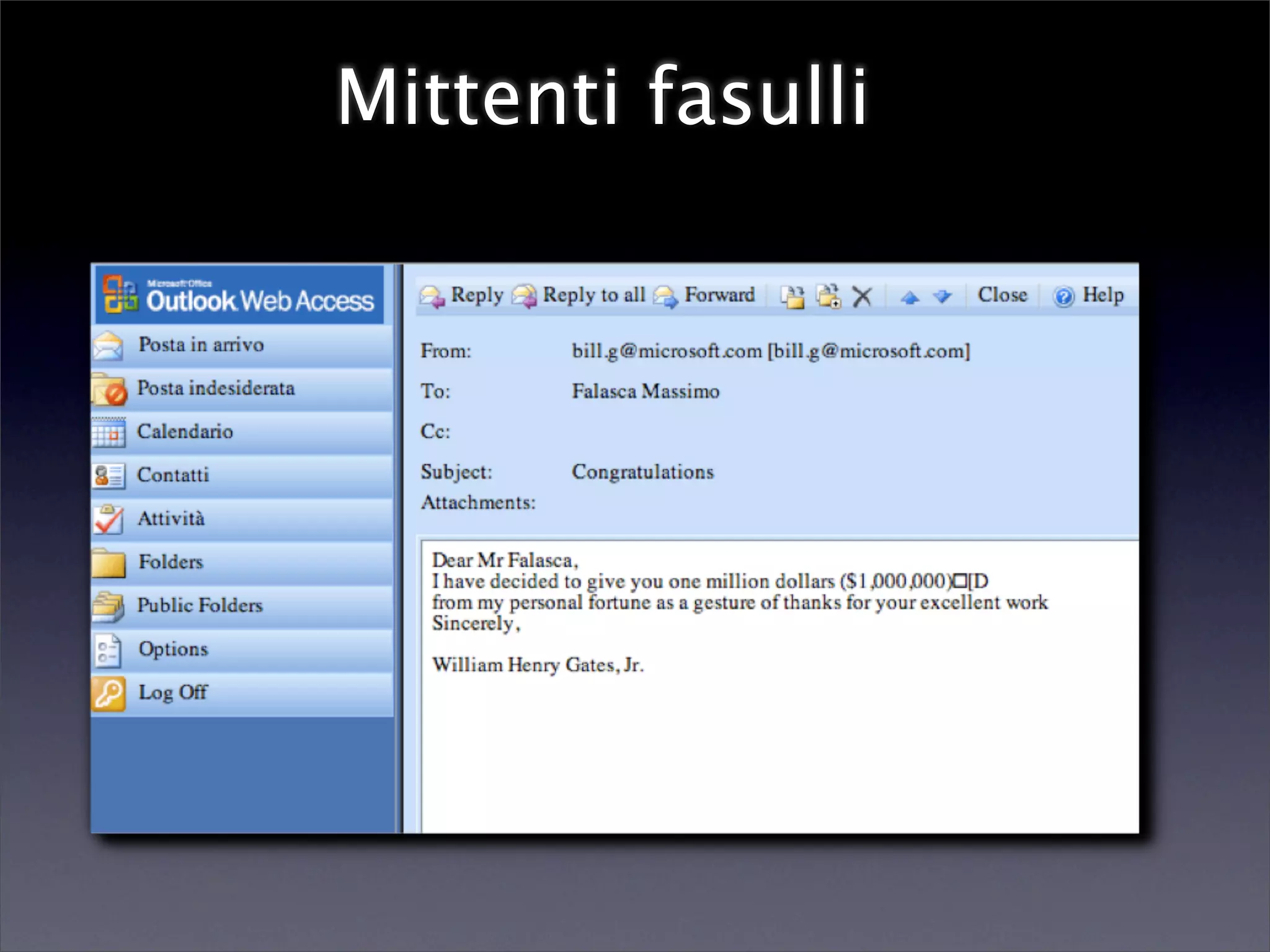Open the Contatti section

pos(172,475)
